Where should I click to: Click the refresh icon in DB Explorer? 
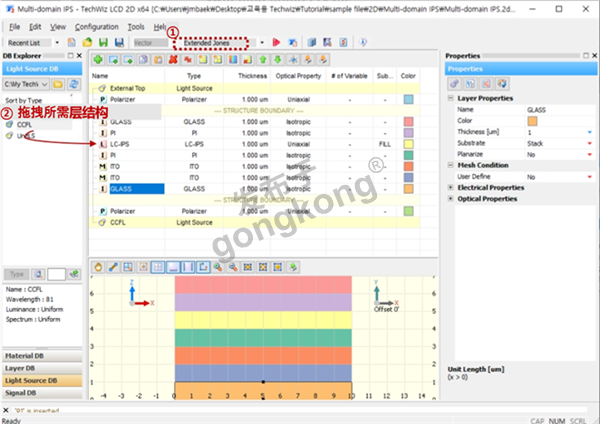point(74,84)
